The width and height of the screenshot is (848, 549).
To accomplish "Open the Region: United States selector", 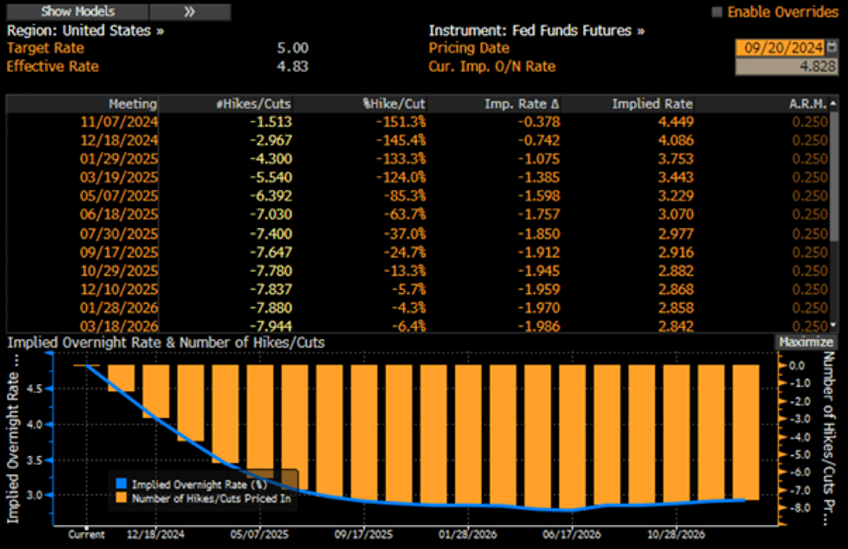I will click(85, 30).
